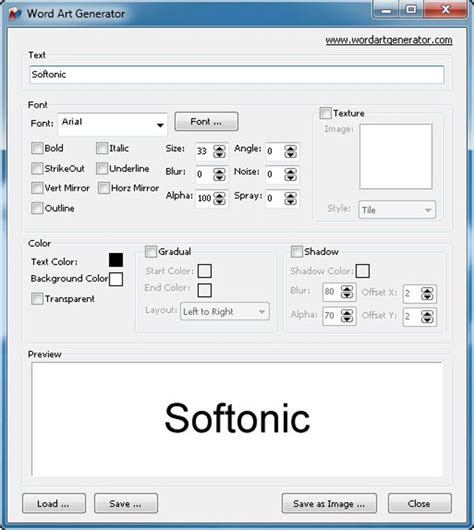Screen dimensions: 474x530
Task: Click the Size value field 33
Action: coord(205,151)
